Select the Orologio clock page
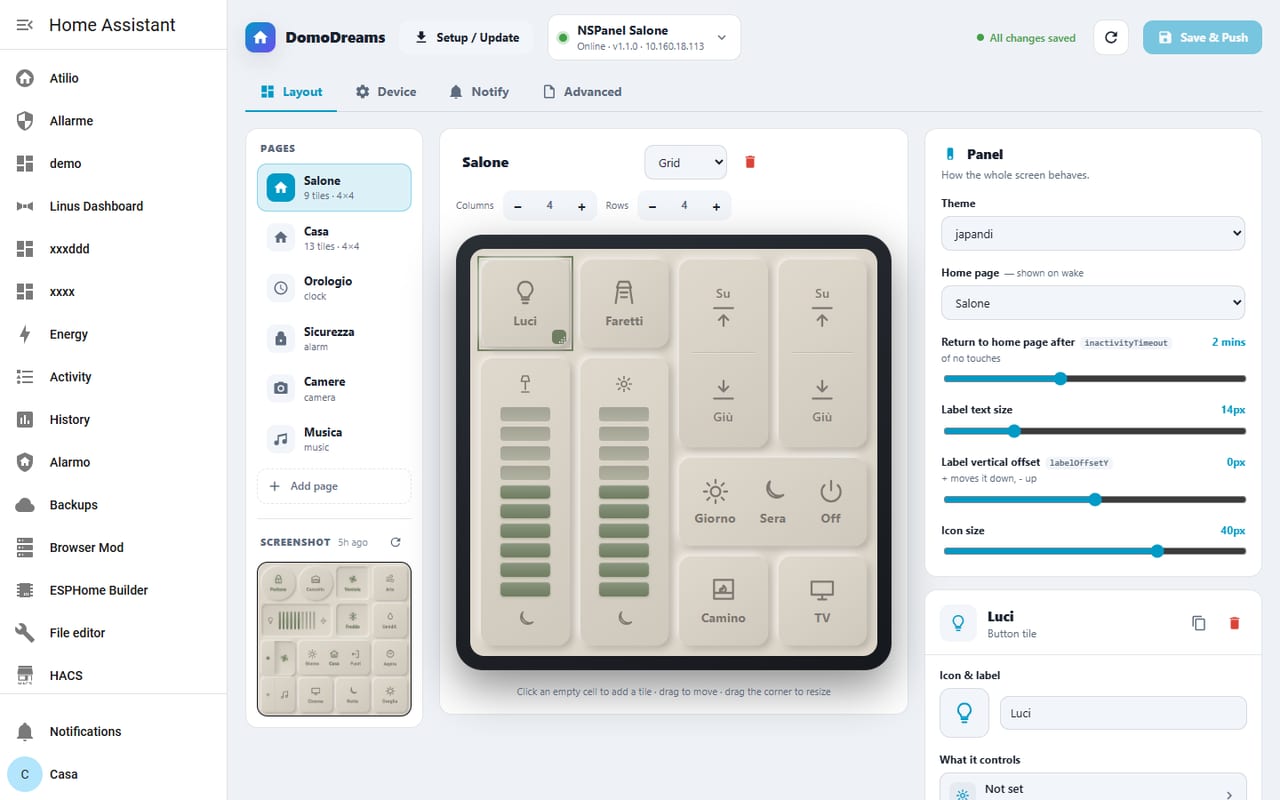The height and width of the screenshot is (800, 1280). (x=334, y=288)
